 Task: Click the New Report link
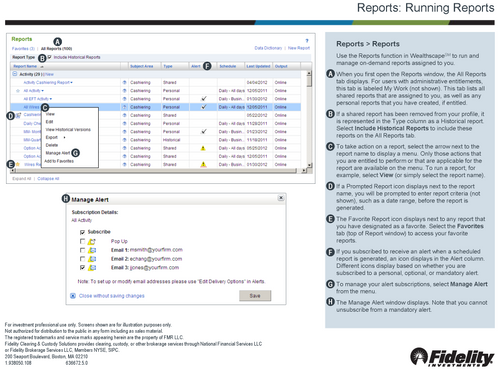click(299, 48)
